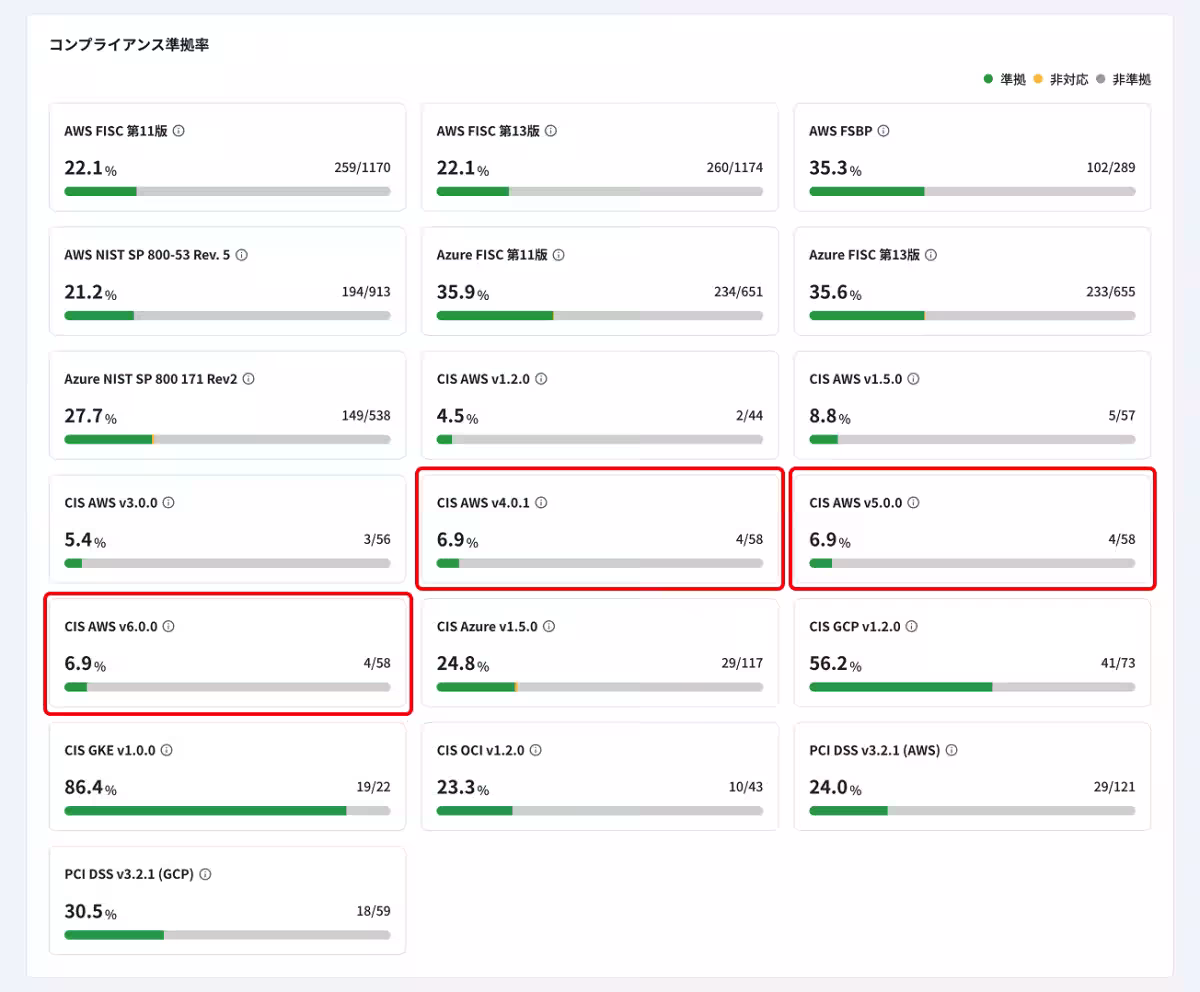
Task: Click the CIS GKE v1.0.0 progress bar
Action: pos(227,811)
